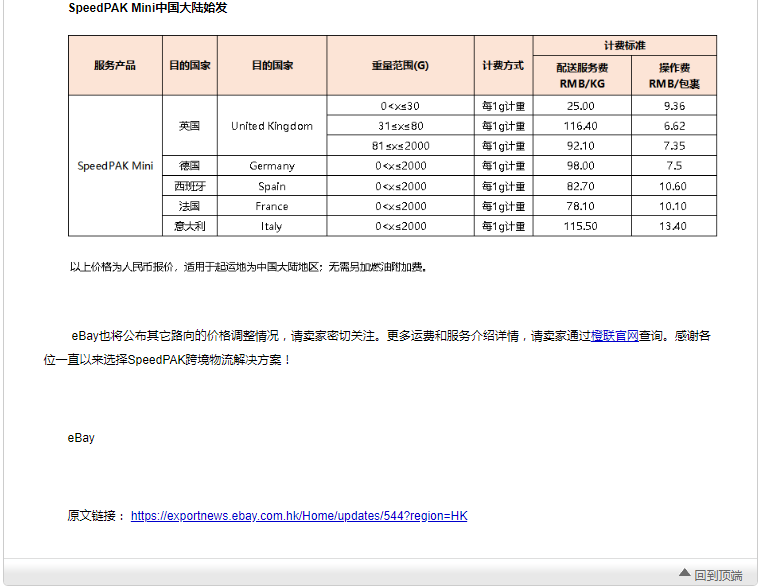Click the 计费标准 header cell

[x=624, y=45]
